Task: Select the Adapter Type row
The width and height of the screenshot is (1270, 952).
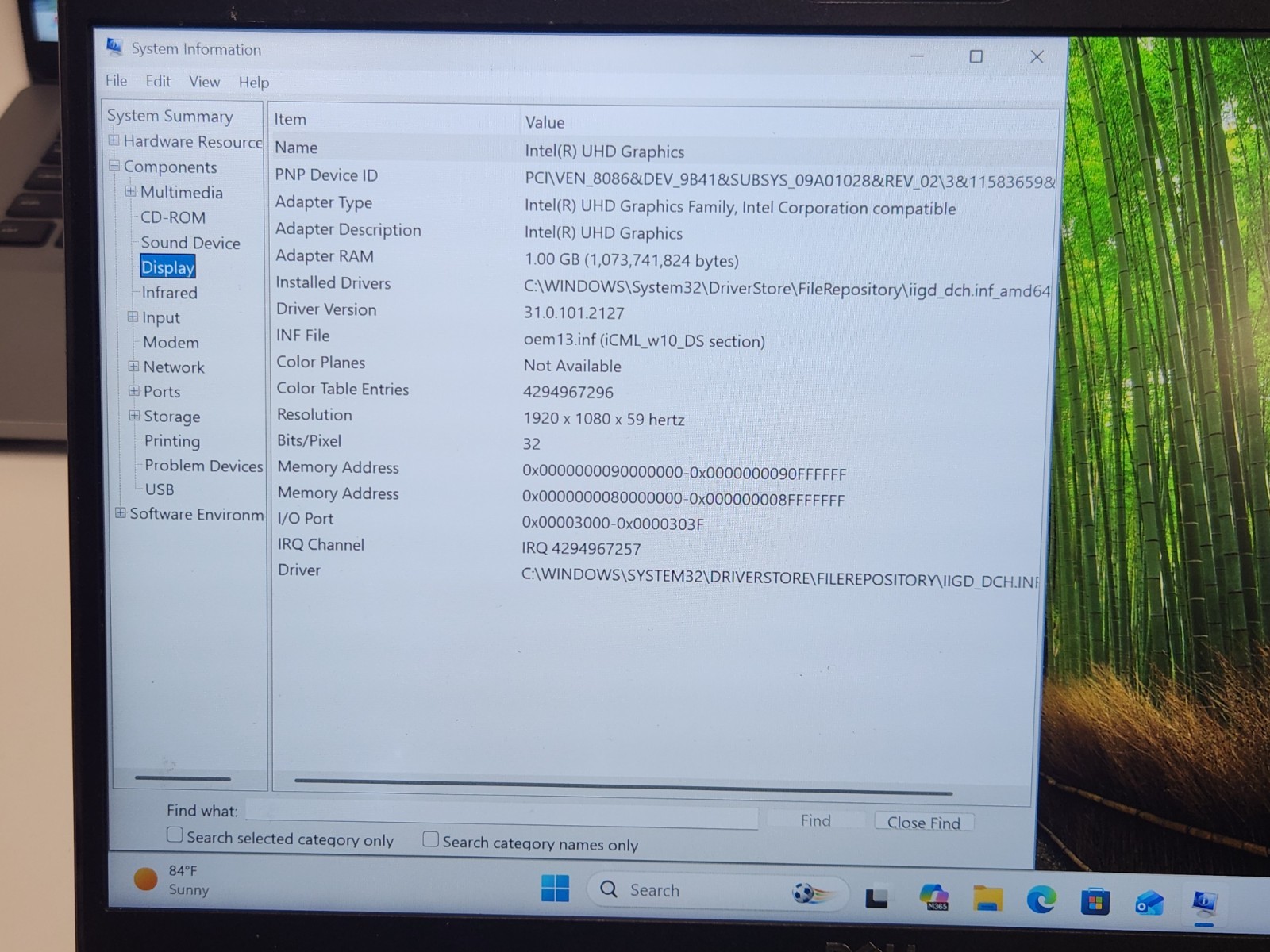Action: (664, 204)
